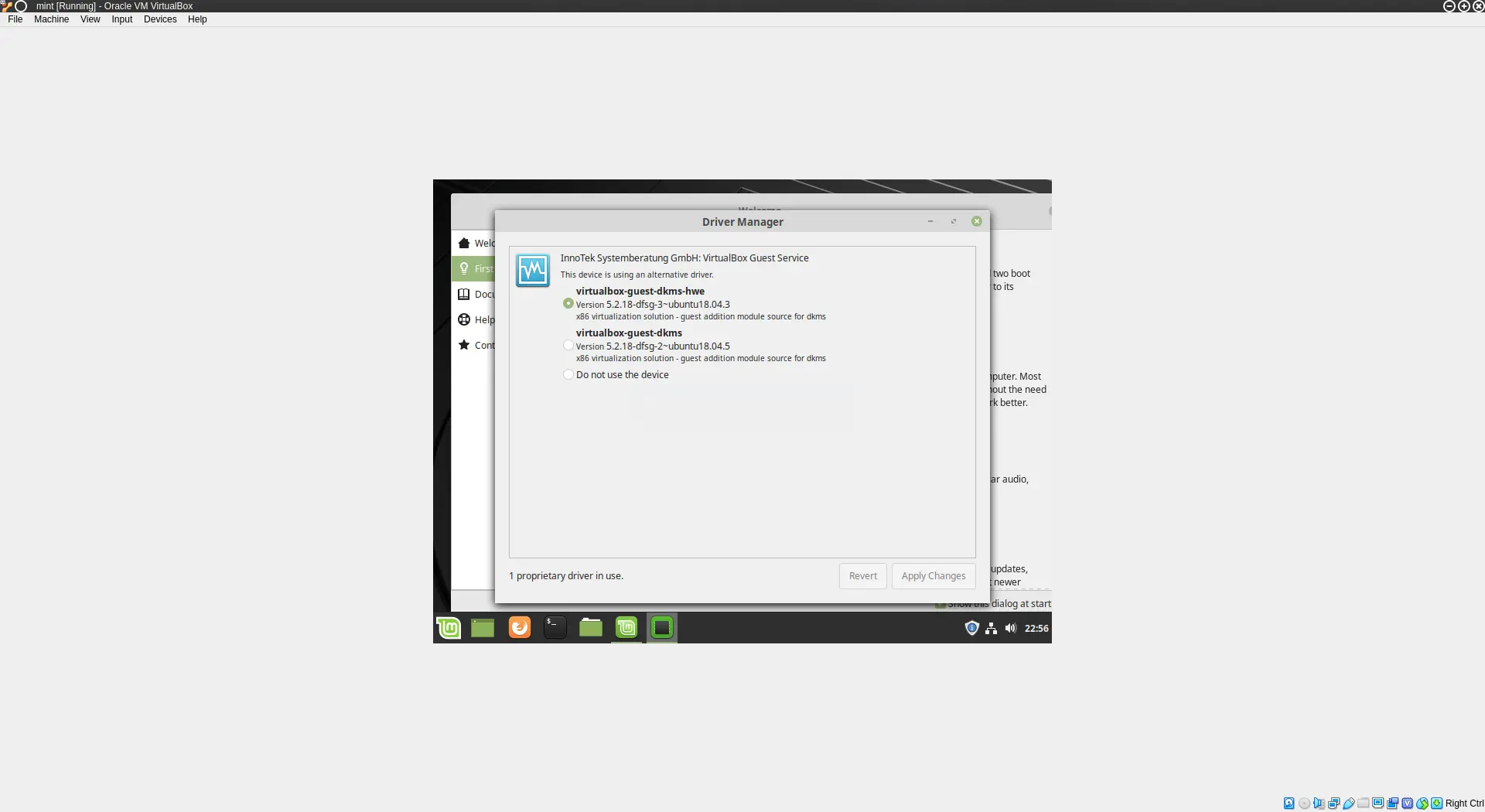
Task: Open the VirtualBox File menu
Action: [15, 19]
